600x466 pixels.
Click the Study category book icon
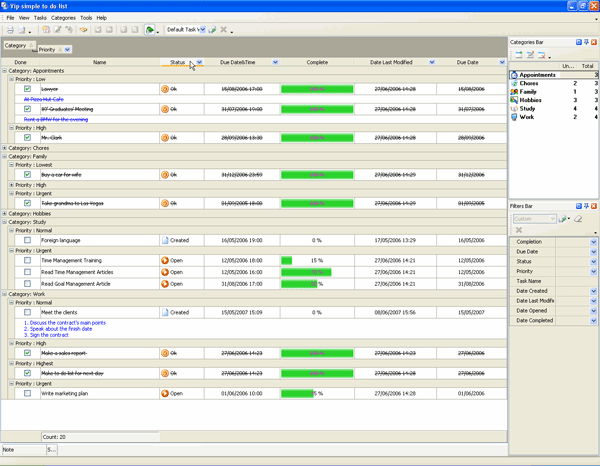click(x=515, y=109)
